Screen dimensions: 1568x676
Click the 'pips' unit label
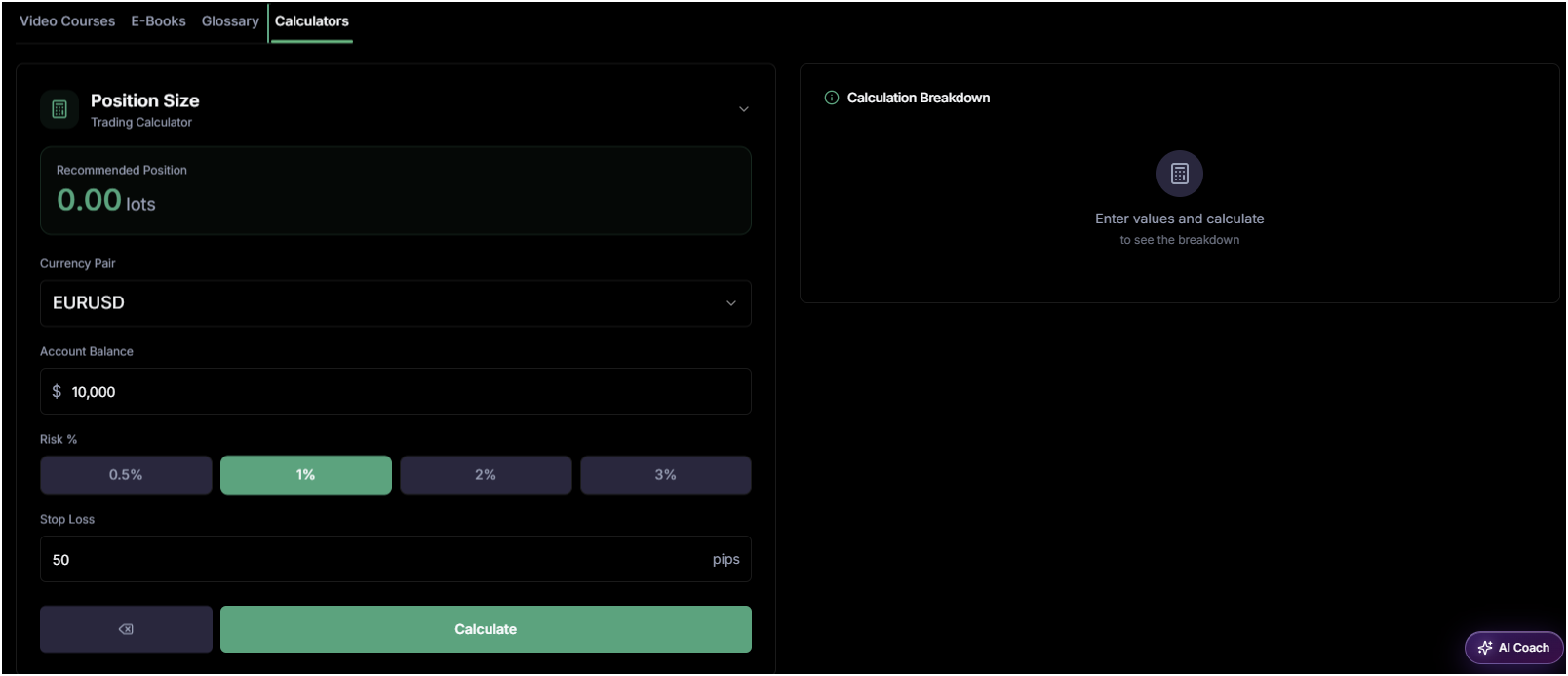coord(726,559)
